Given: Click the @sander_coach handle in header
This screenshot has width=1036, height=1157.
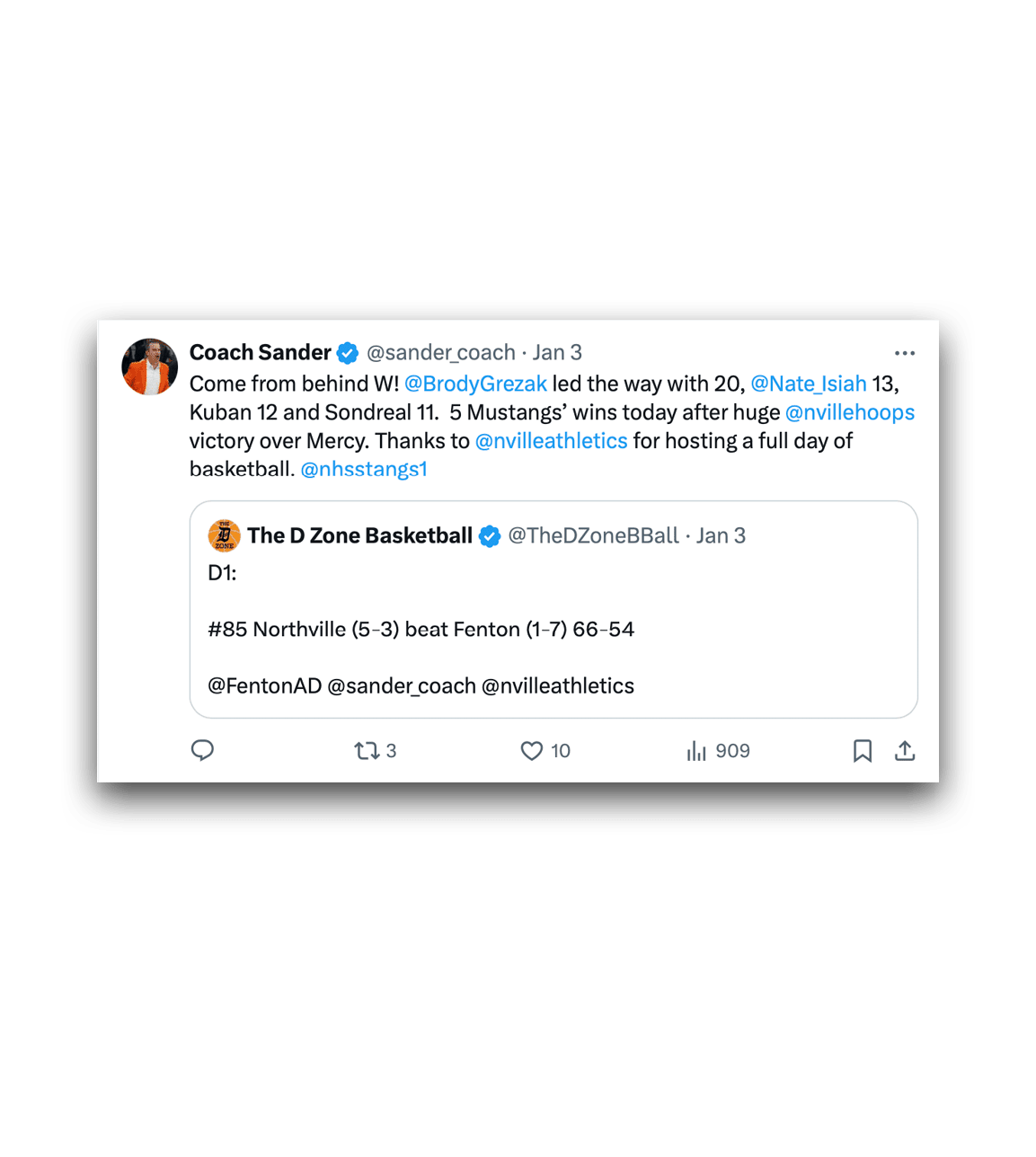Looking at the screenshot, I should pyautogui.click(x=441, y=352).
